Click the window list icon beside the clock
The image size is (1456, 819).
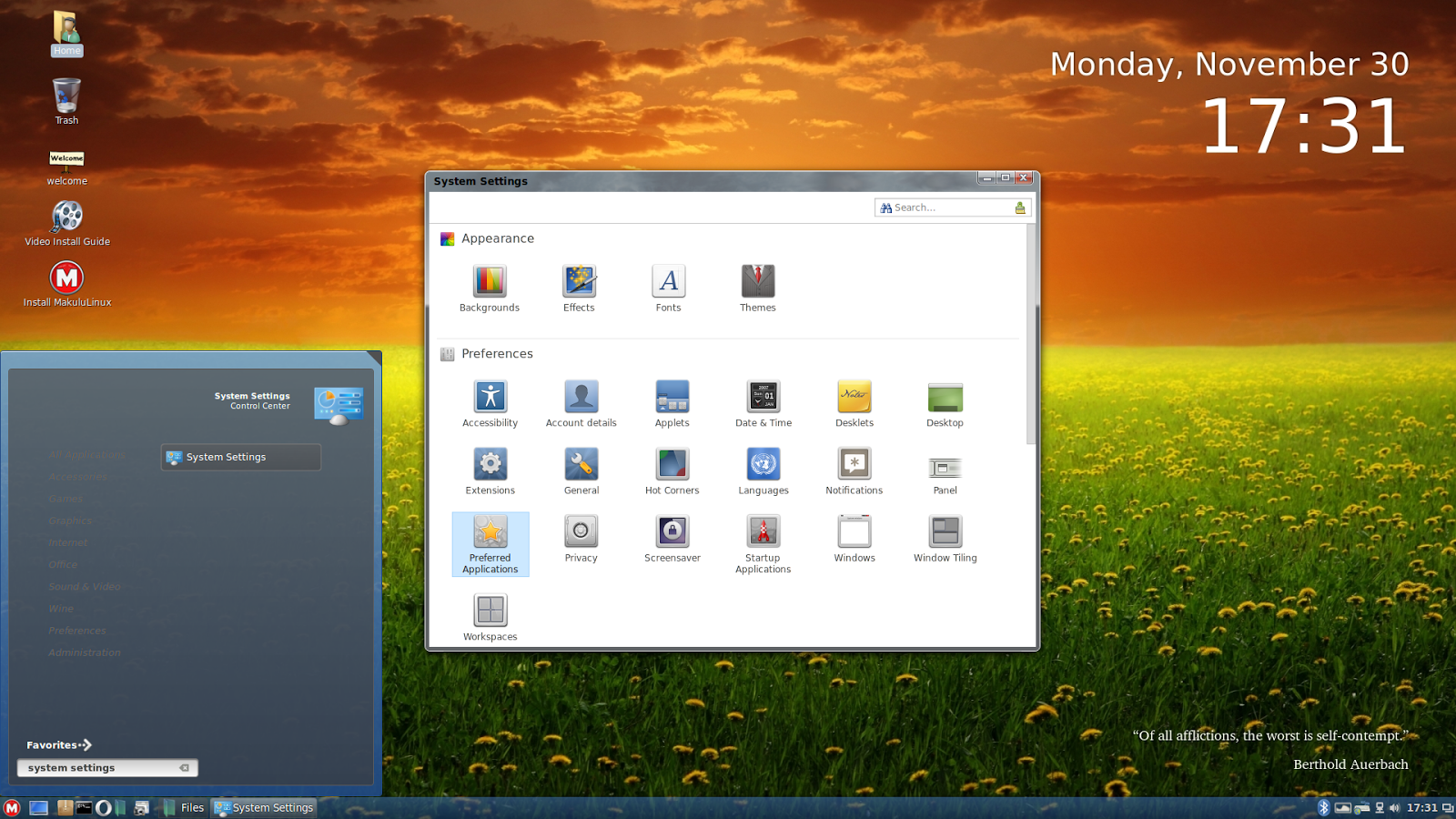point(1448,808)
